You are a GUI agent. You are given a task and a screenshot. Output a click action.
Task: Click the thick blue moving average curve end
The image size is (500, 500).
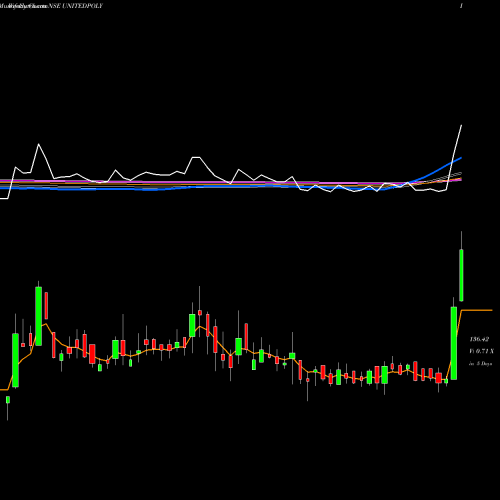pos(461,158)
